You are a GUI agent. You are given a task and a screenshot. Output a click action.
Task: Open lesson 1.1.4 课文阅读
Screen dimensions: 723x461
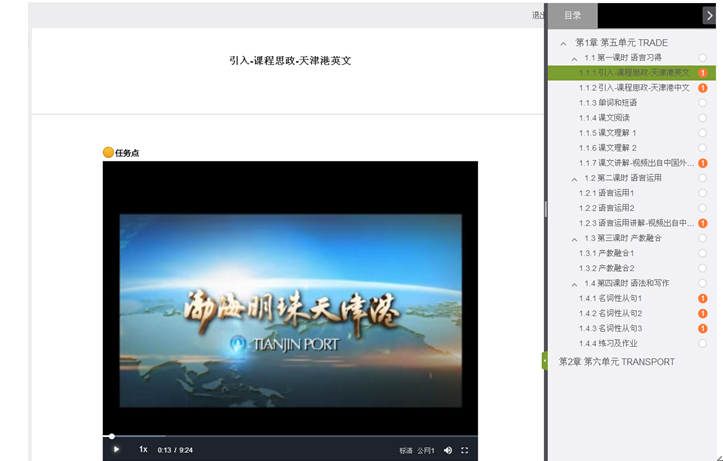[604, 118]
